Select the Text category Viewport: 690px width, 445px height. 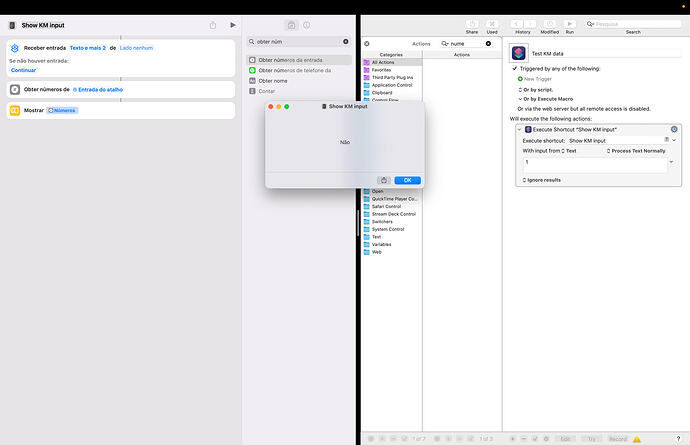(x=391, y=237)
